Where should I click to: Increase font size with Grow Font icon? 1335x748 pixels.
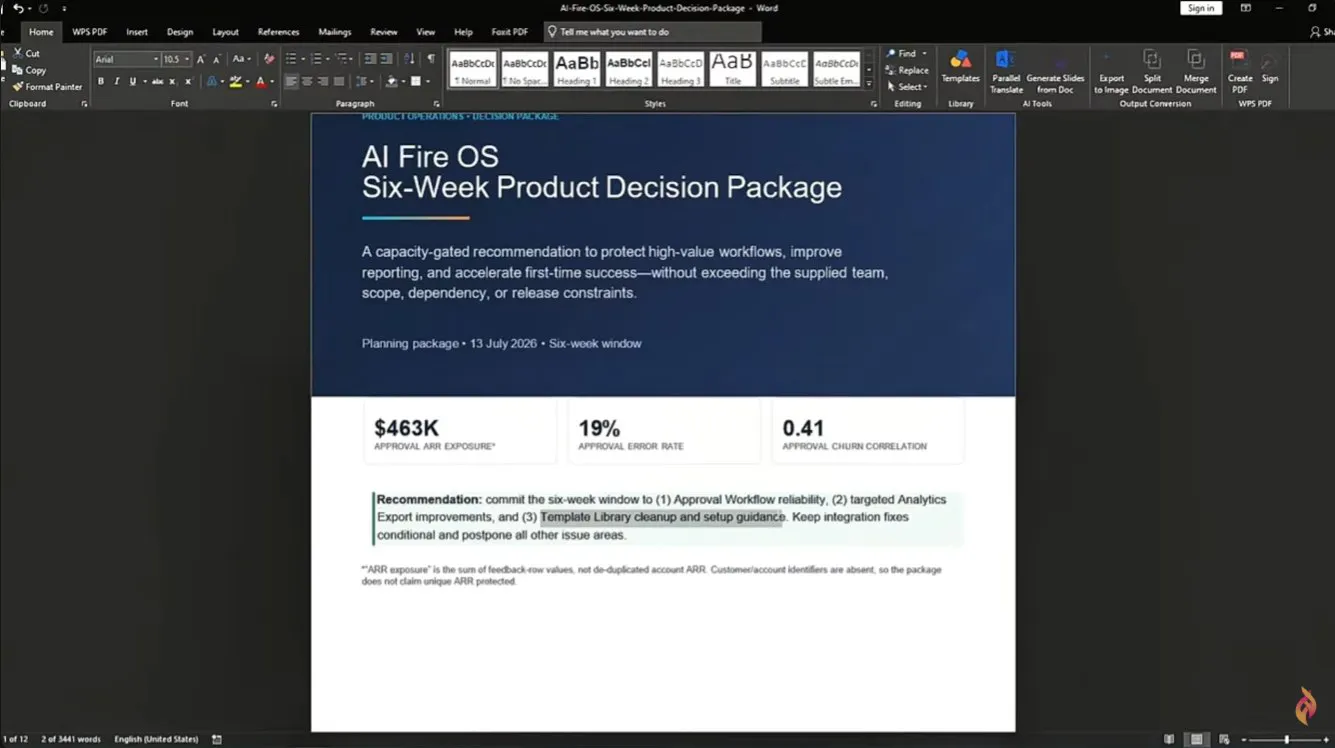pyautogui.click(x=201, y=59)
